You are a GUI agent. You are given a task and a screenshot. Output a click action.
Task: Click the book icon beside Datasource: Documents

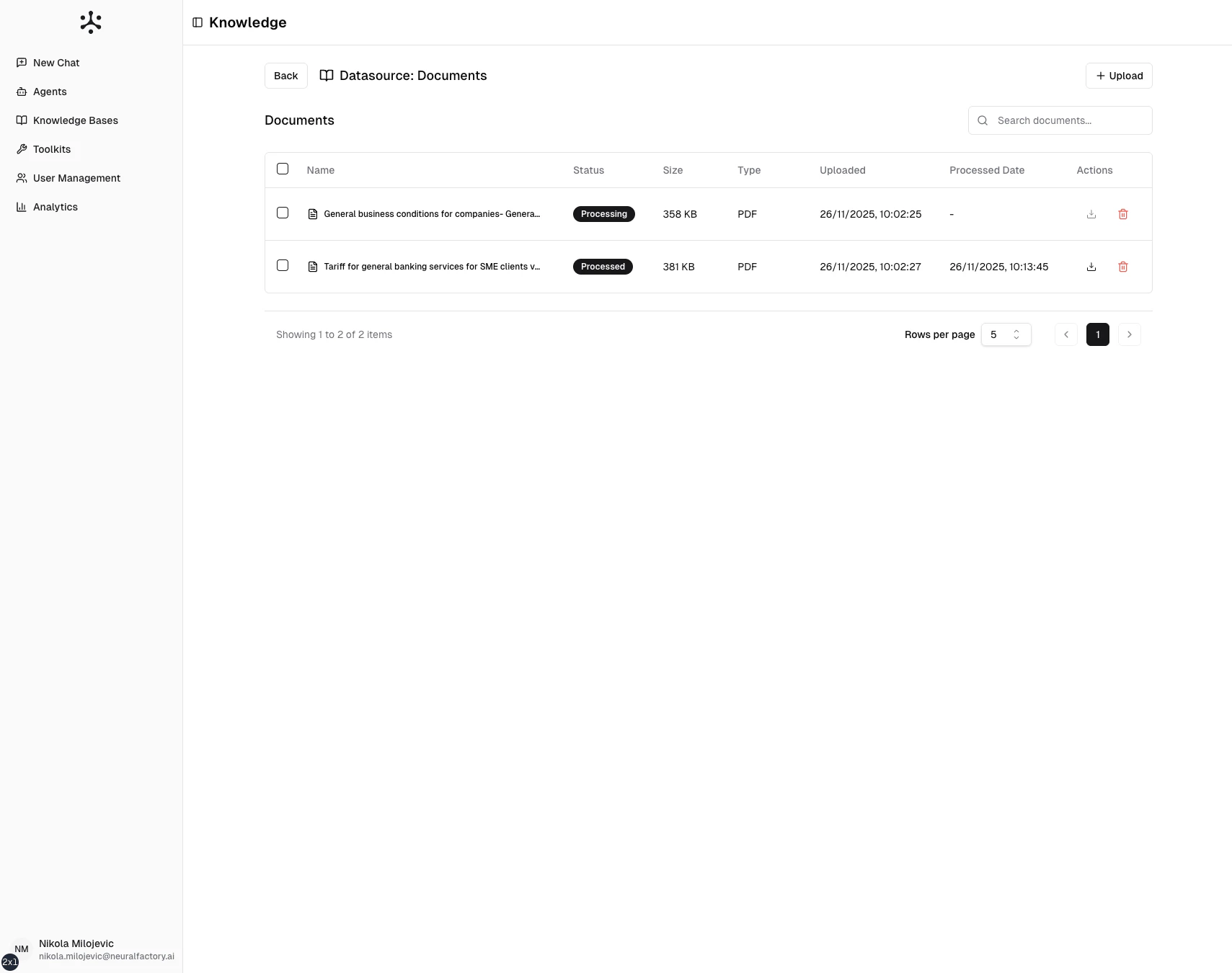(327, 76)
